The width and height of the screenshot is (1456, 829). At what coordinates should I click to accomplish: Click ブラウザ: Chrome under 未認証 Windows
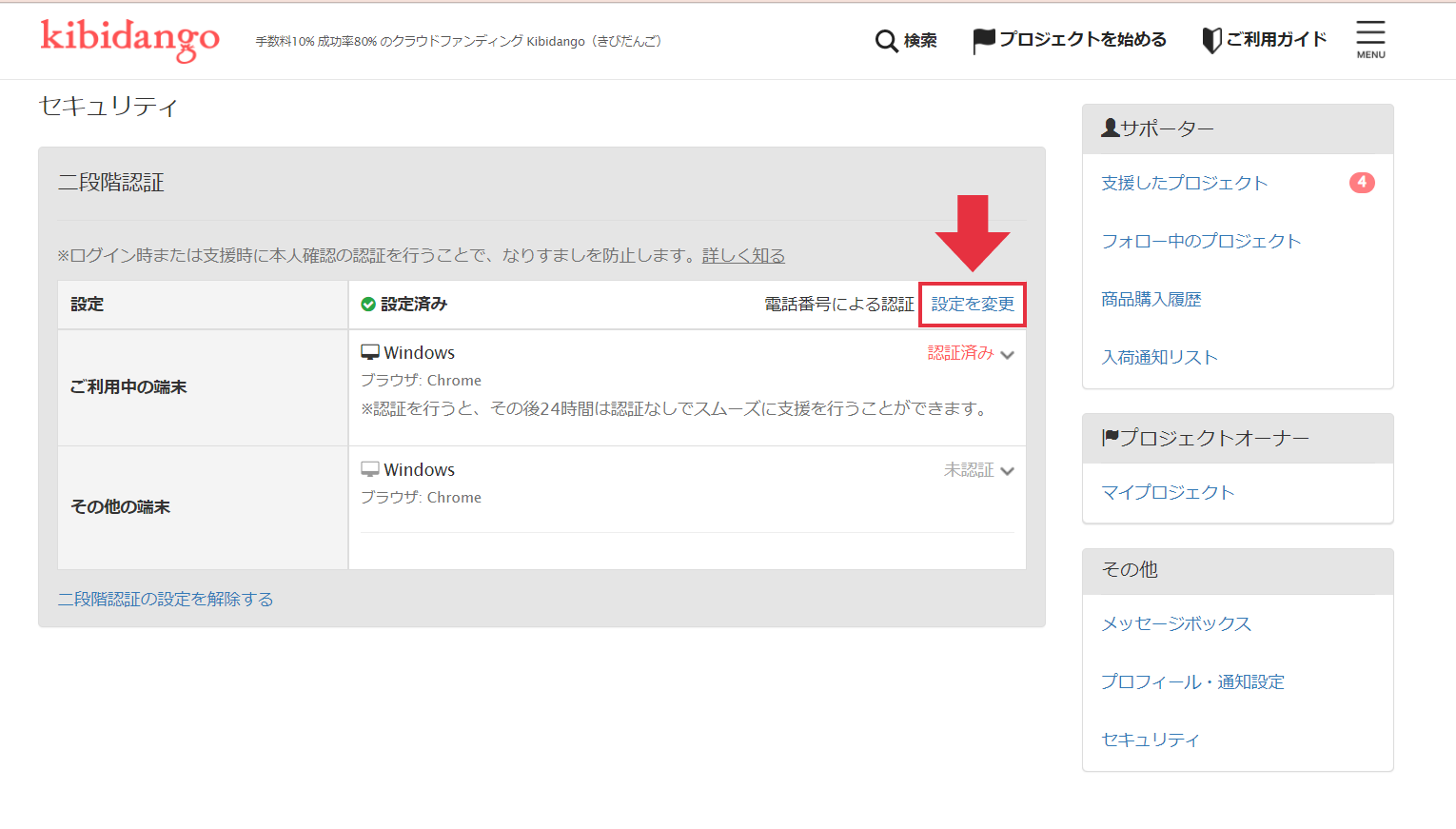pos(421,498)
